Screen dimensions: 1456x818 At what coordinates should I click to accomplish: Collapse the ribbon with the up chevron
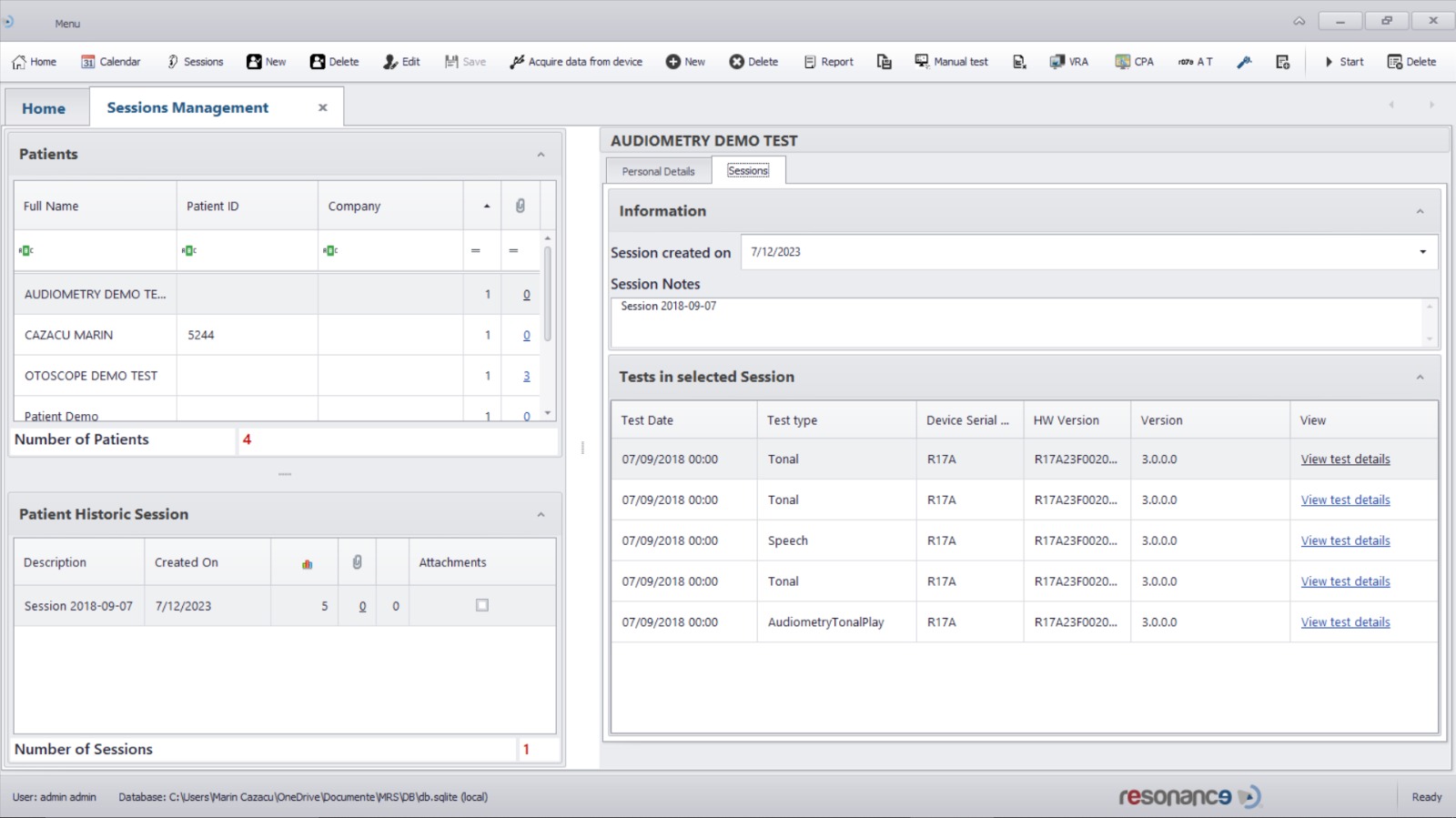(1299, 21)
